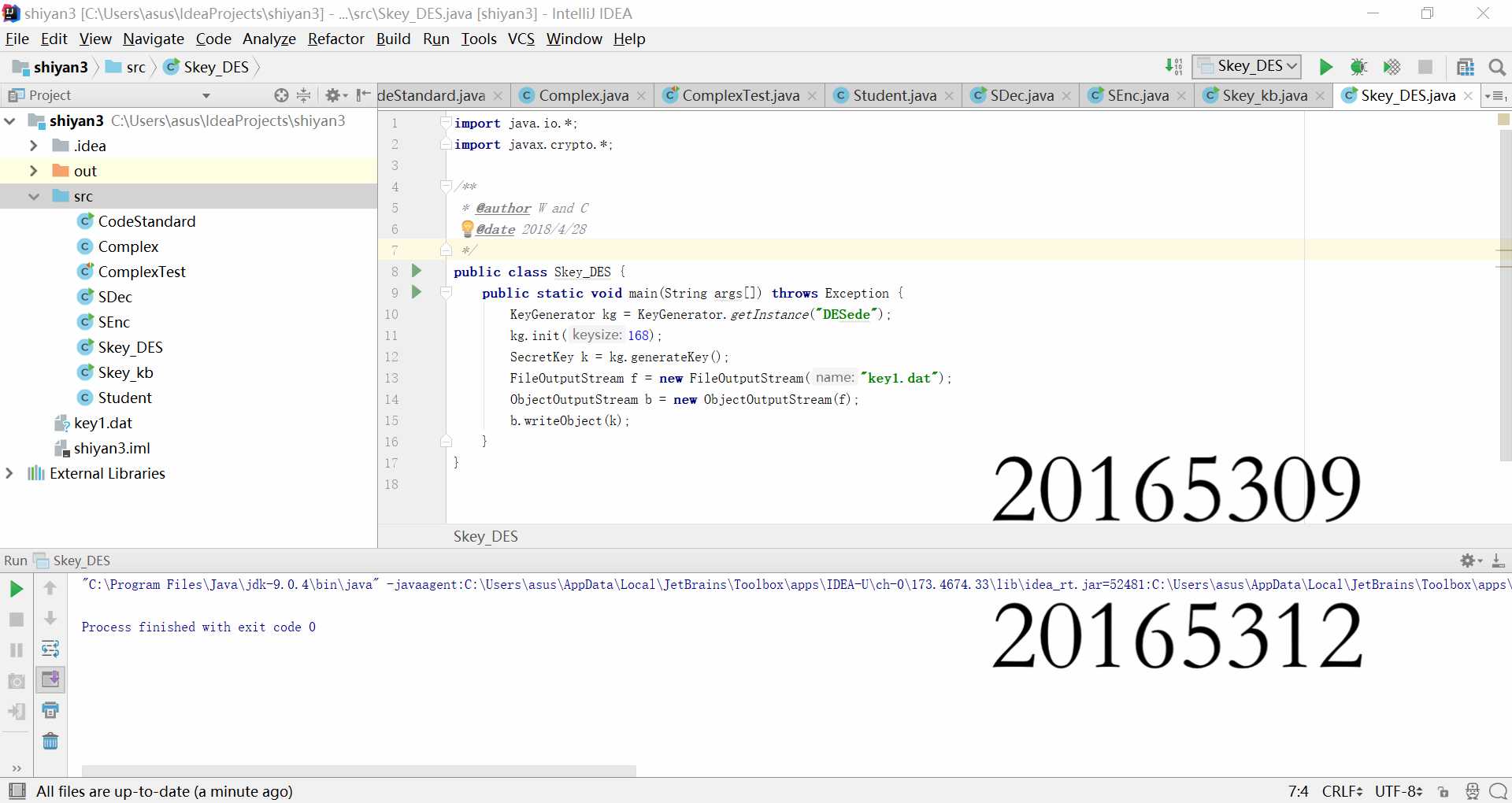Expand External Libraries node
Viewport: 1512px width, 803px height.
(9, 473)
